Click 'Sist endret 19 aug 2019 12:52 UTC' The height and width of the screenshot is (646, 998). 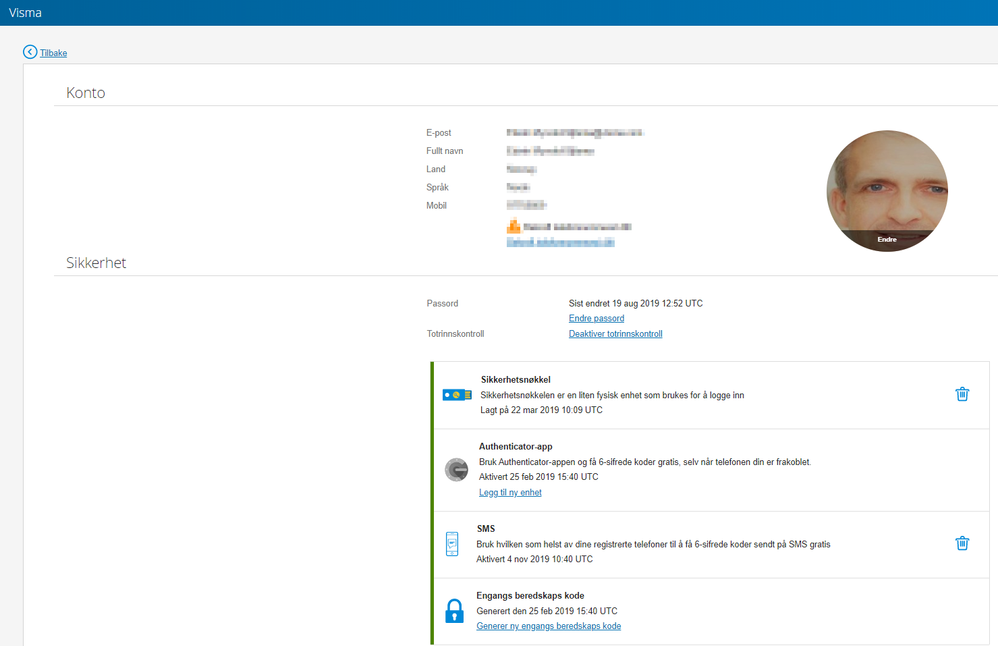pyautogui.click(x=636, y=304)
